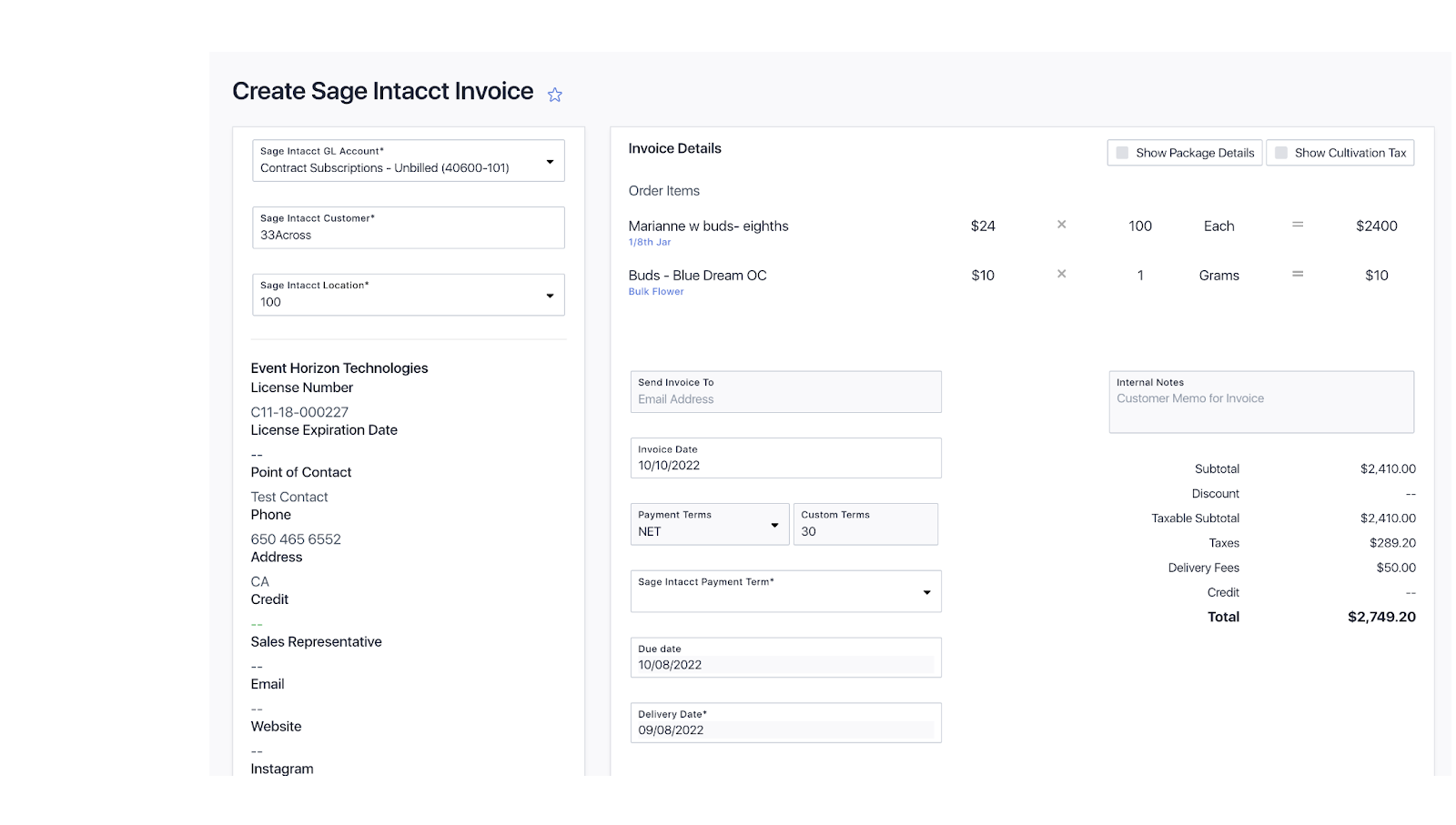This screenshot has height=825, width=1456.
Task: Remove the Buds - Blue Dream OC line item
Action: point(1061,274)
